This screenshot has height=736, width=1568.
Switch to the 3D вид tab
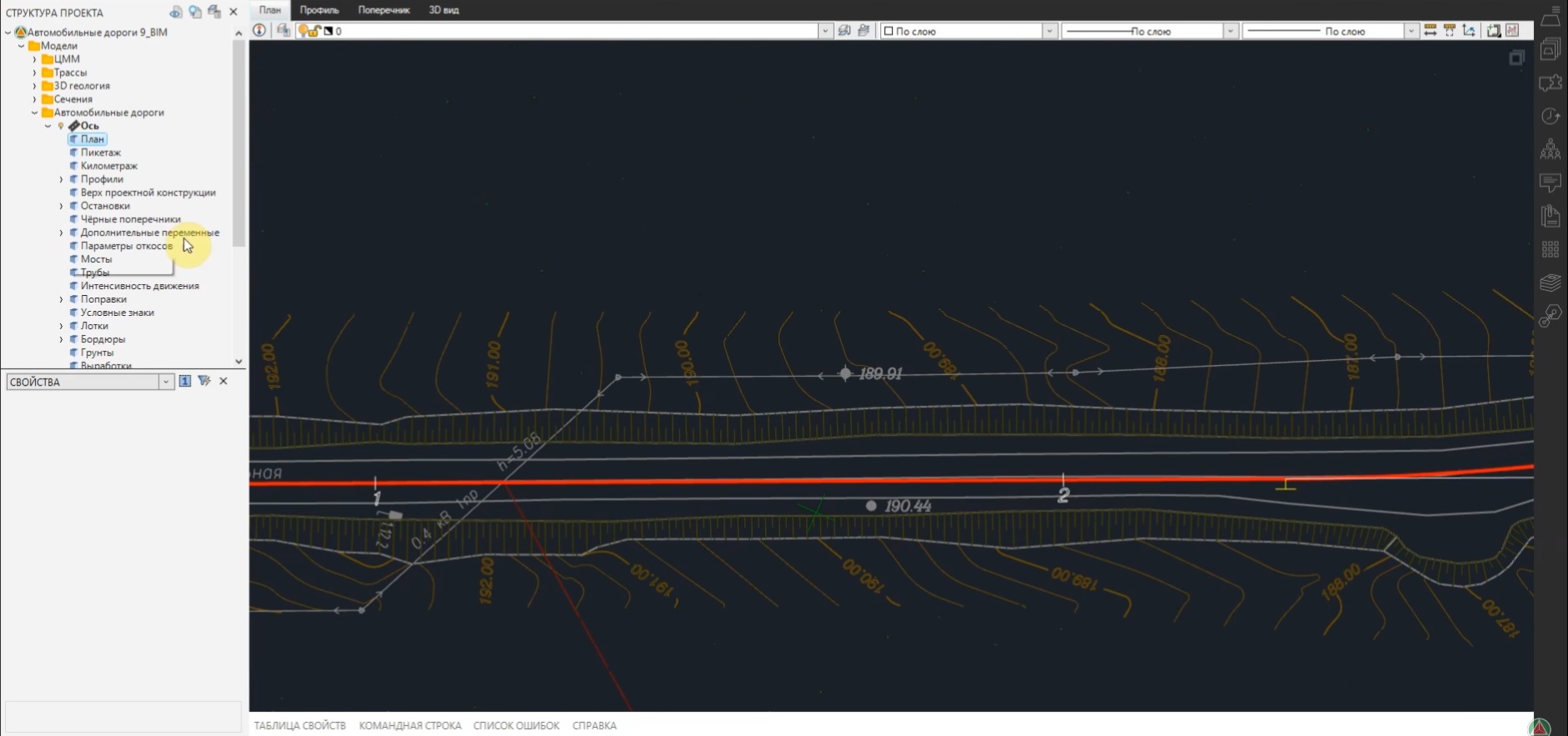pos(443,10)
